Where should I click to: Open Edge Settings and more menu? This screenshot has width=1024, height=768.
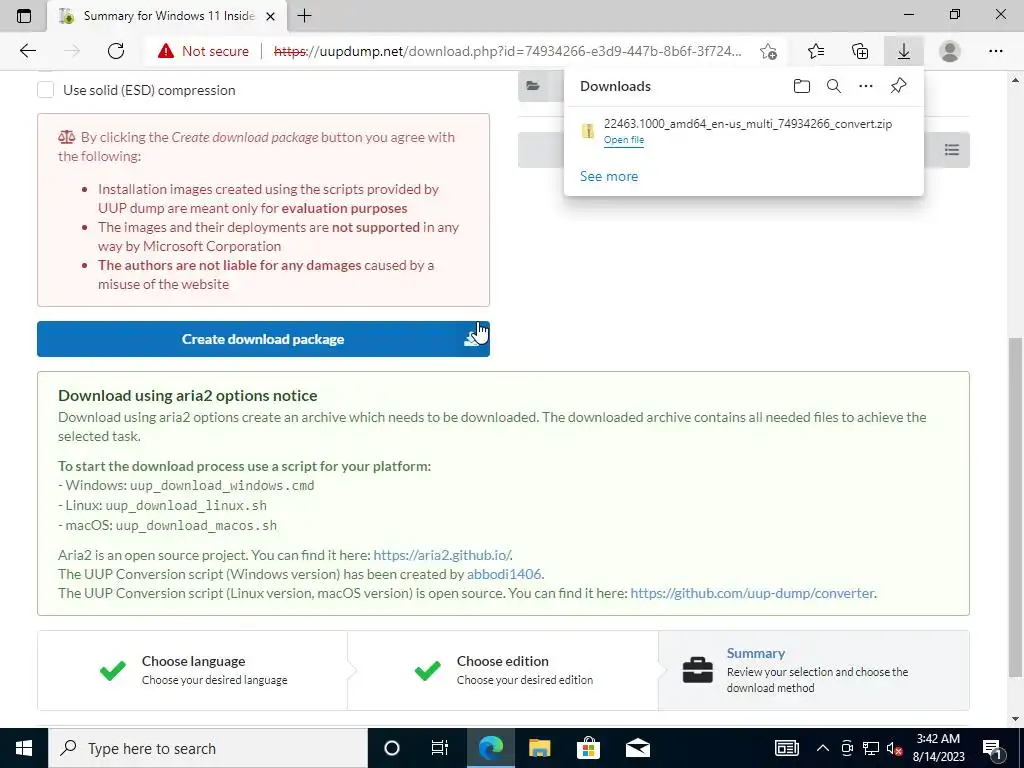pos(995,51)
